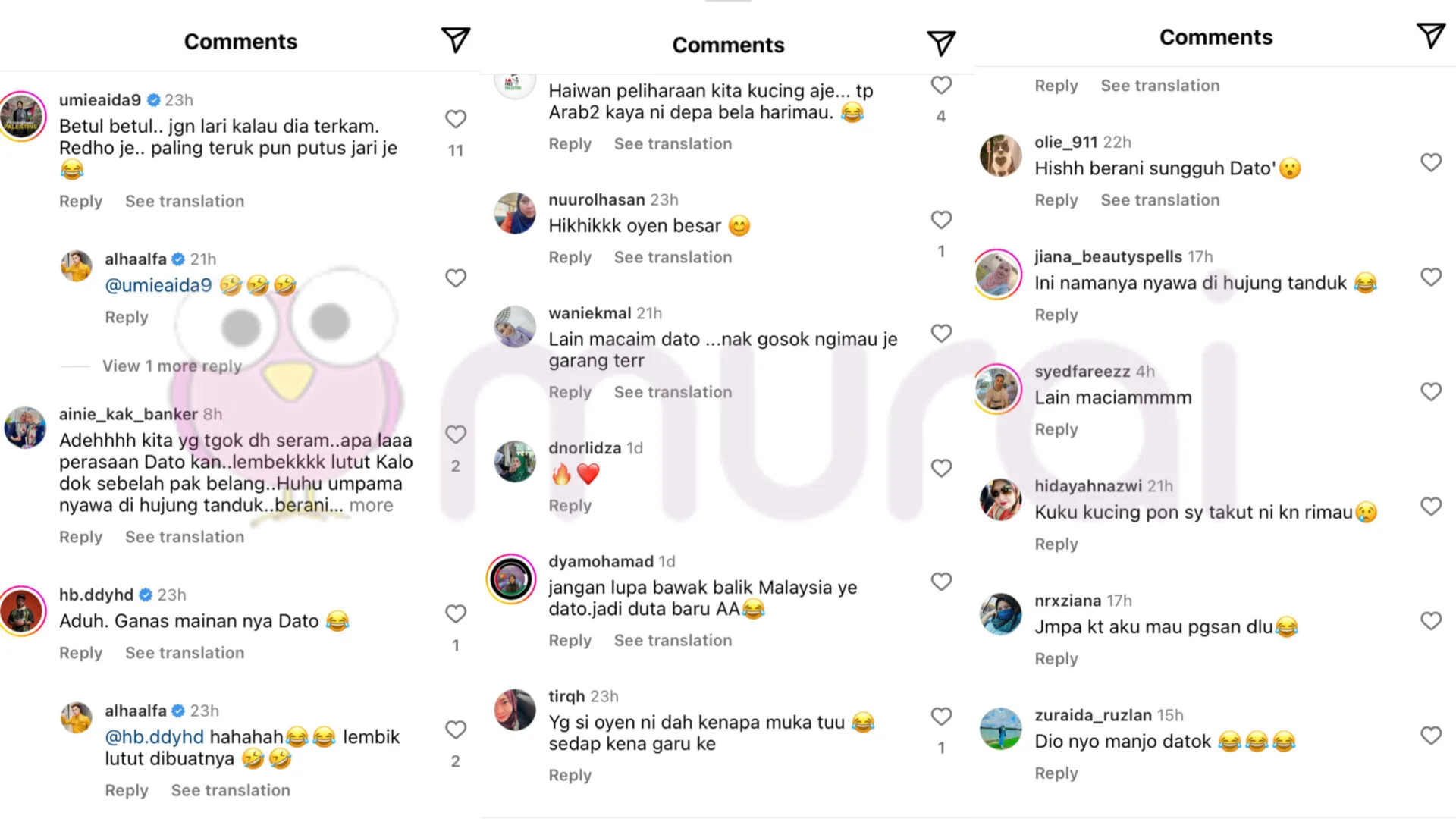The image size is (1456, 819).
Task: Like umieaida9's comment with heart icon
Action: point(456,119)
